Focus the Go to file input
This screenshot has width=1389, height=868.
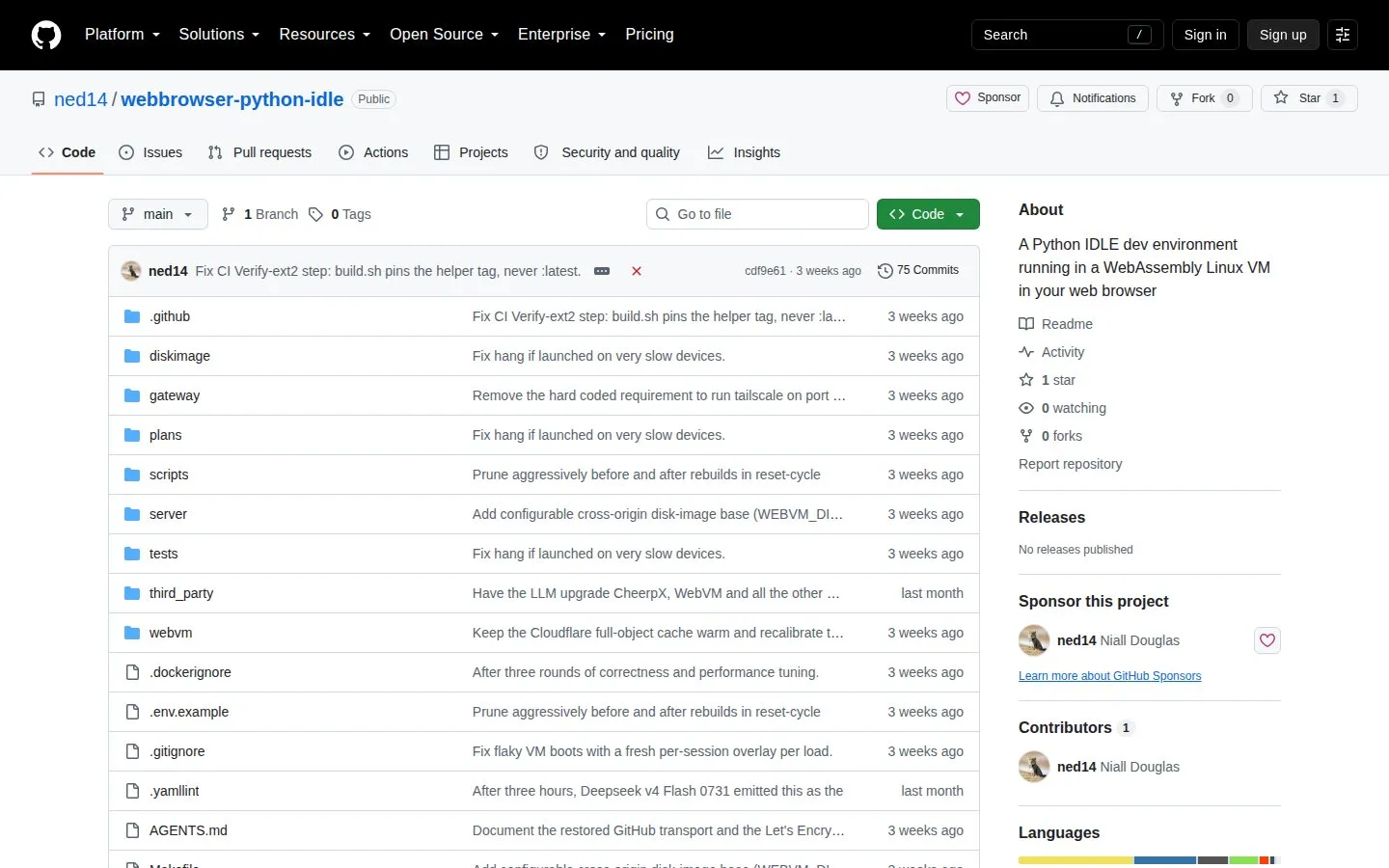[757, 214]
